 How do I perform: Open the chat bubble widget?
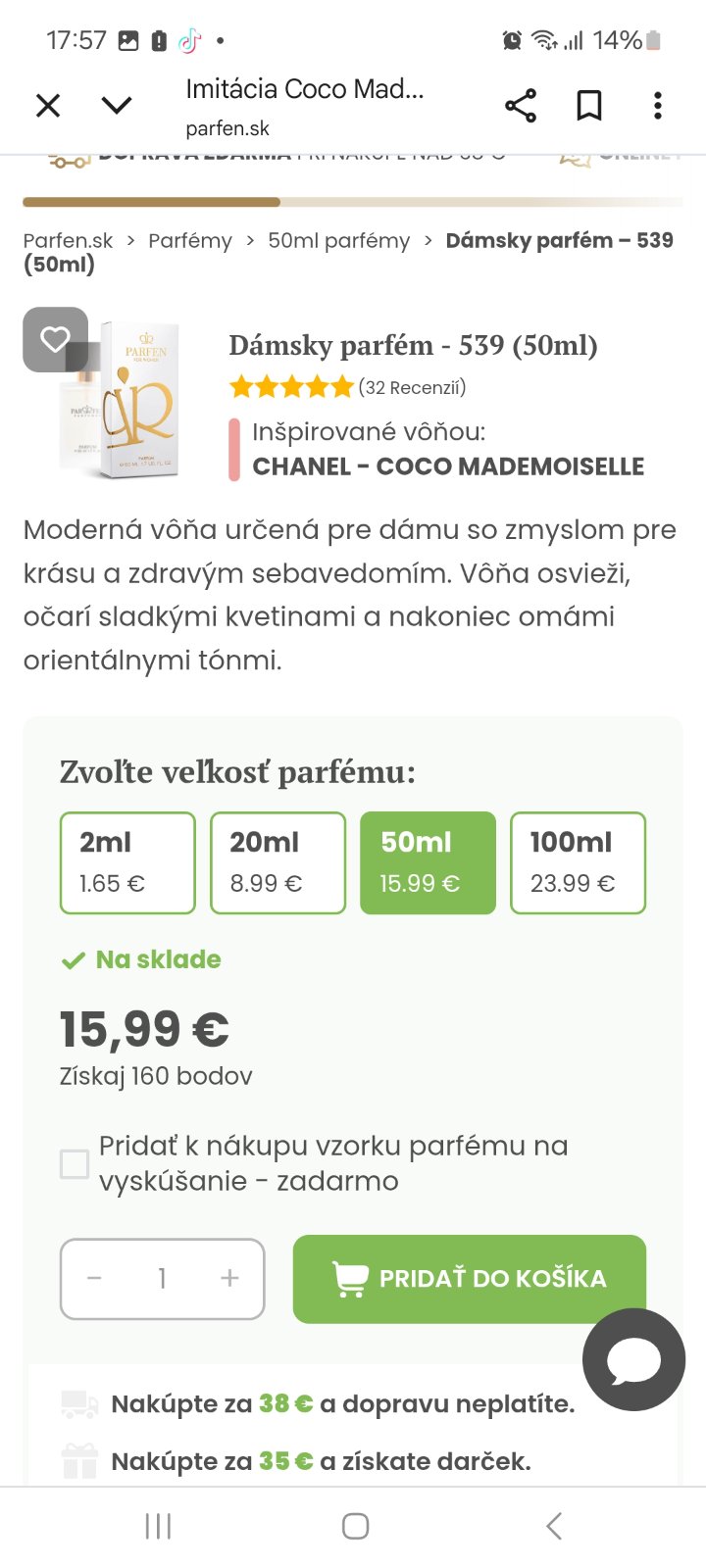coord(633,1360)
